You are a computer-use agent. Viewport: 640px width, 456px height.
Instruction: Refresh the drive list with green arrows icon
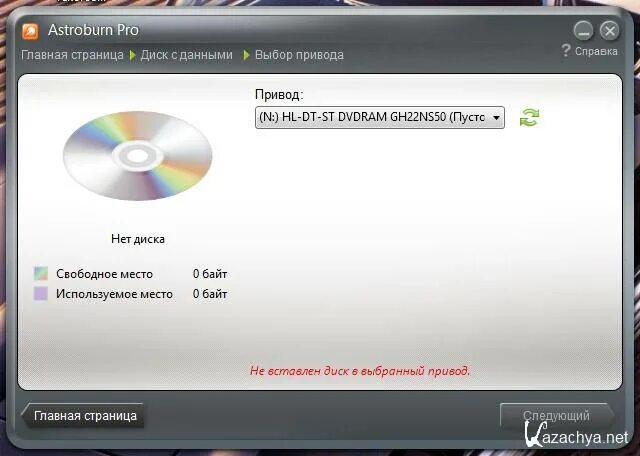pos(529,118)
